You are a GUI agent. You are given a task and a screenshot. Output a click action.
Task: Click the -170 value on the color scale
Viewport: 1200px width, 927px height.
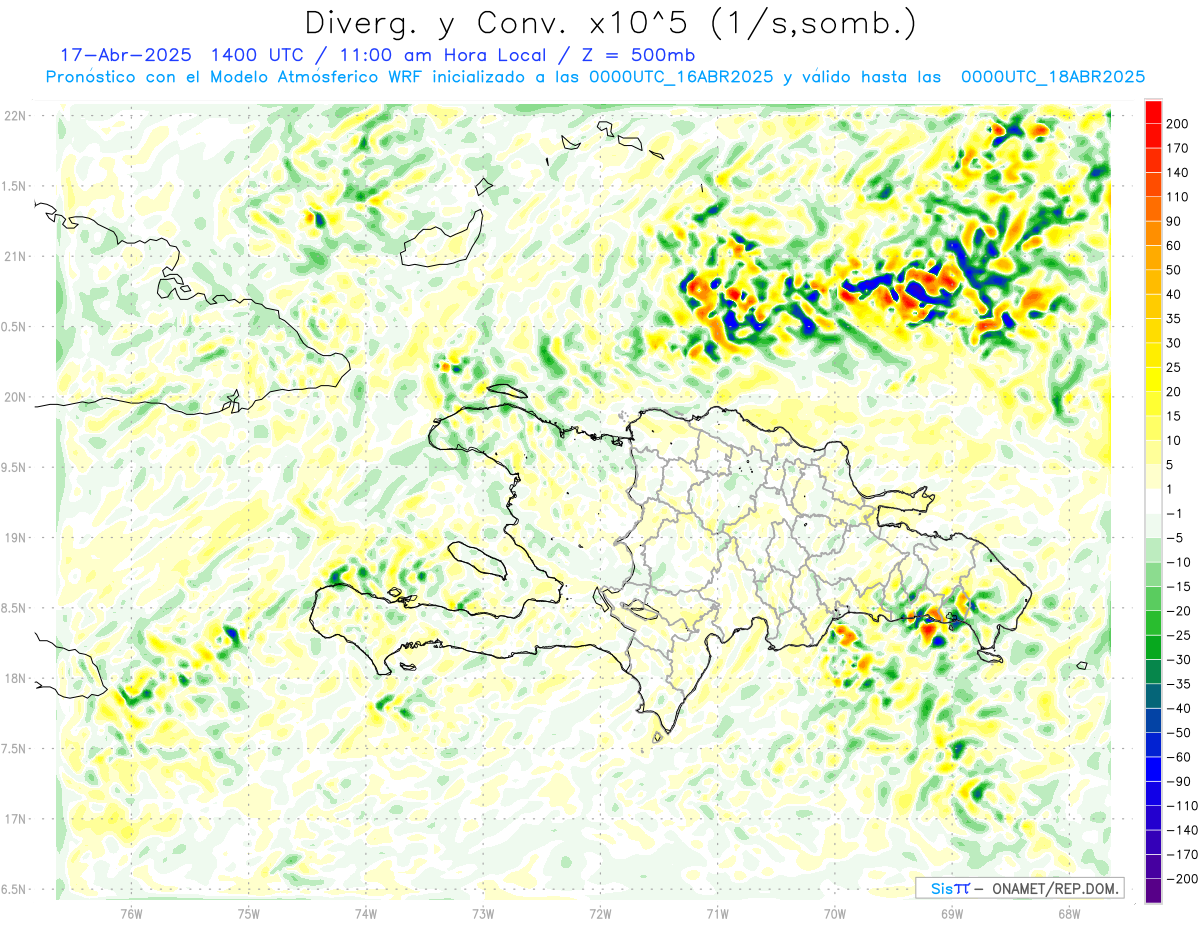(1180, 855)
